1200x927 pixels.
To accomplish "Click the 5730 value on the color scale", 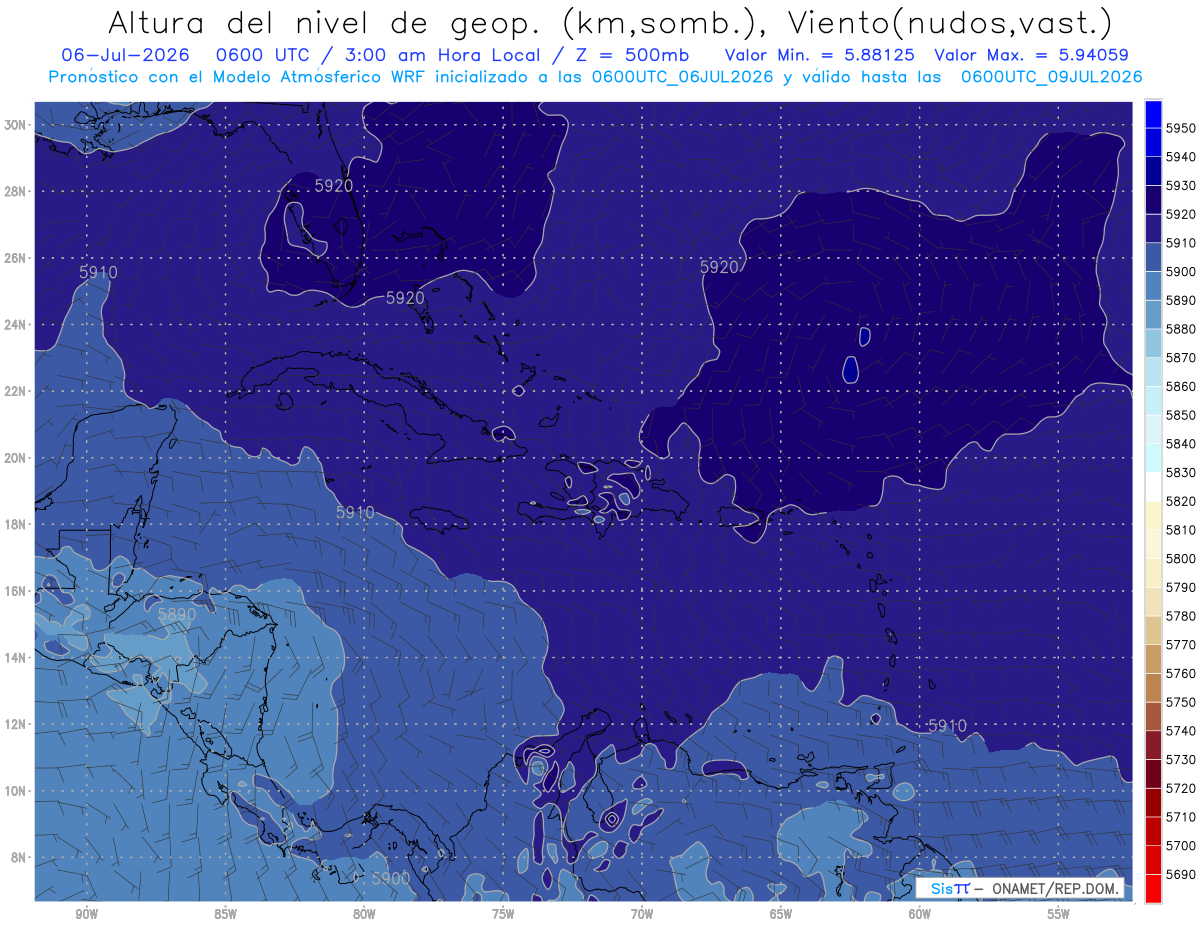I will point(1180,759).
